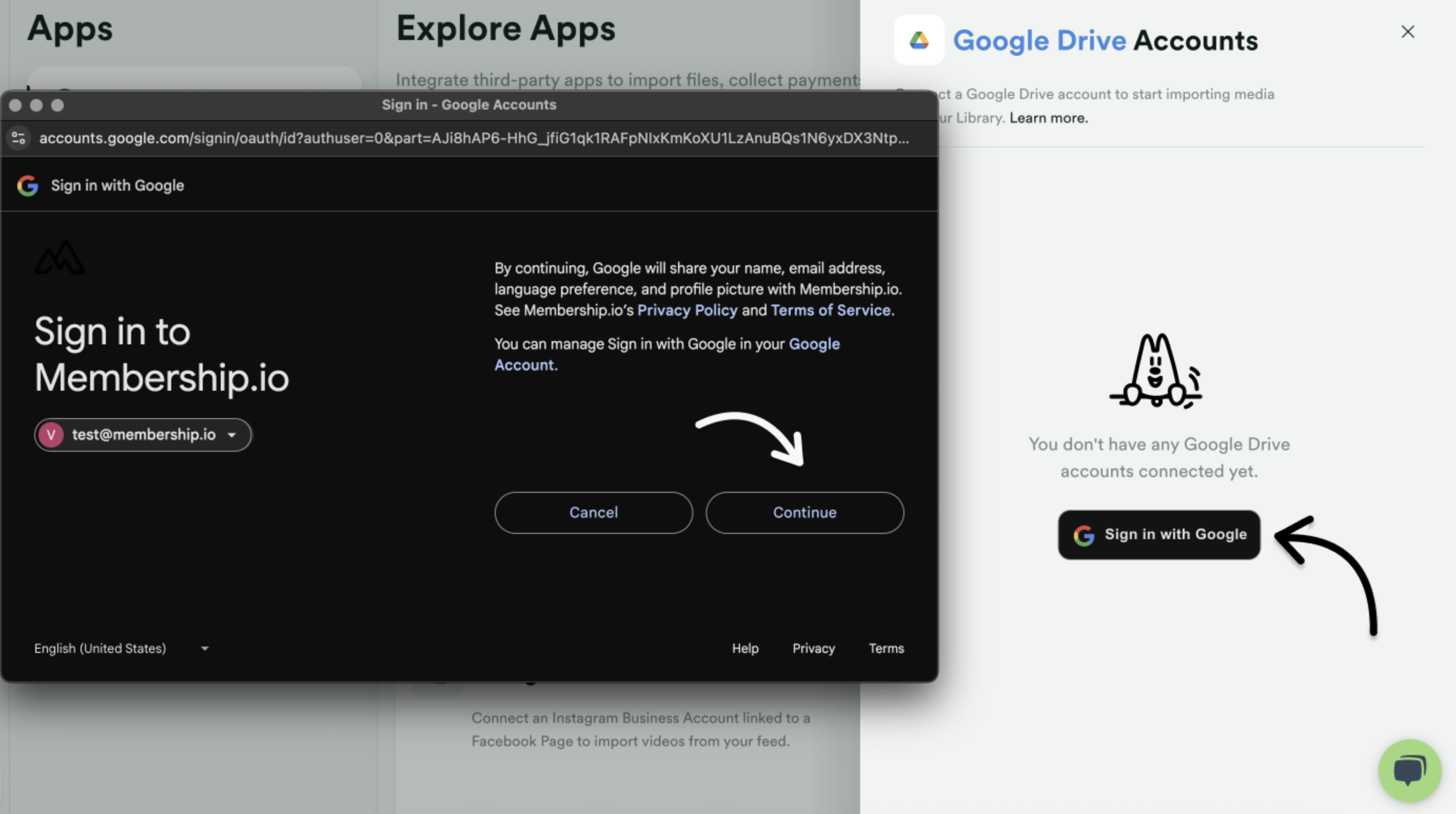Click the red close dot of sign-in window
Image resolution: width=1456 pixels, height=814 pixels.
pyautogui.click(x=15, y=105)
